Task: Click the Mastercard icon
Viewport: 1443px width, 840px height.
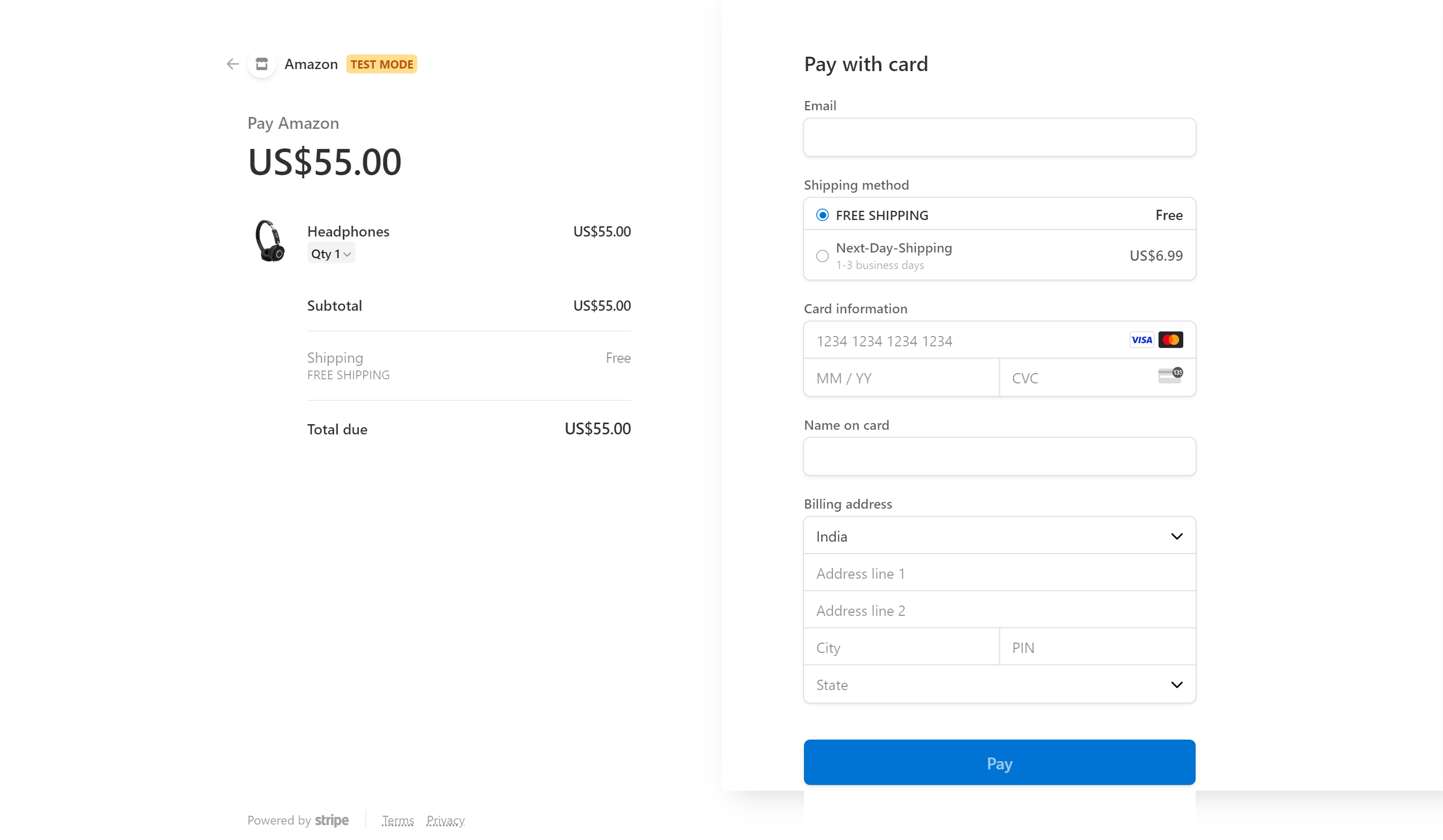Action: pos(1171,340)
